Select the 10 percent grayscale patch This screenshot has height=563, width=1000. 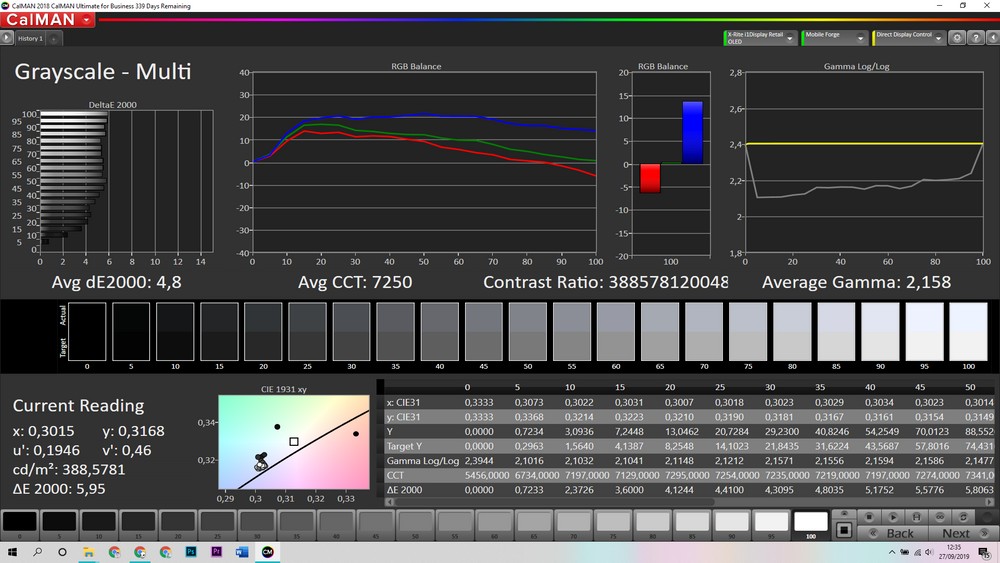click(99, 525)
